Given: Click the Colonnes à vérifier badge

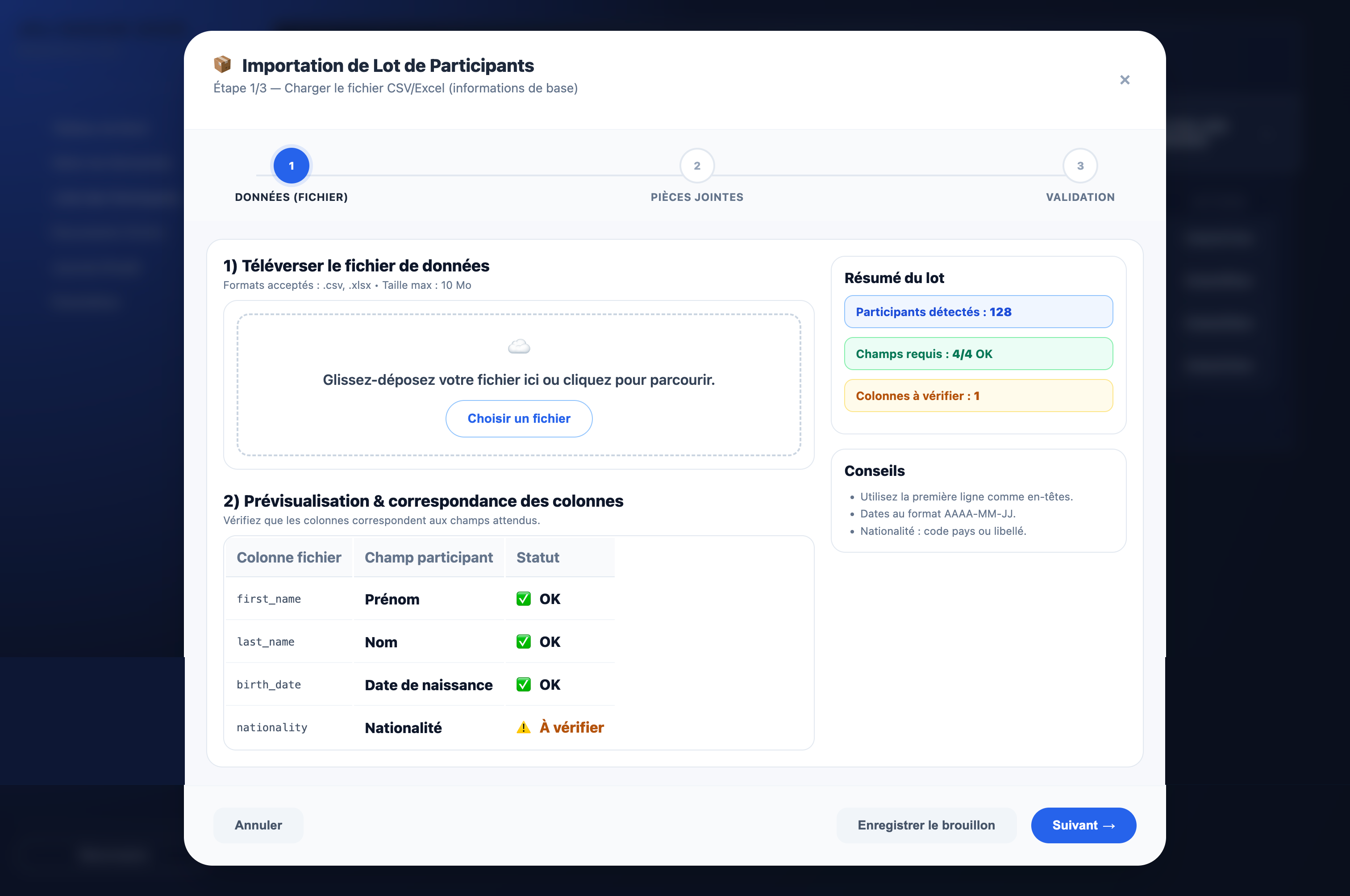Looking at the screenshot, I should pyautogui.click(x=978, y=396).
